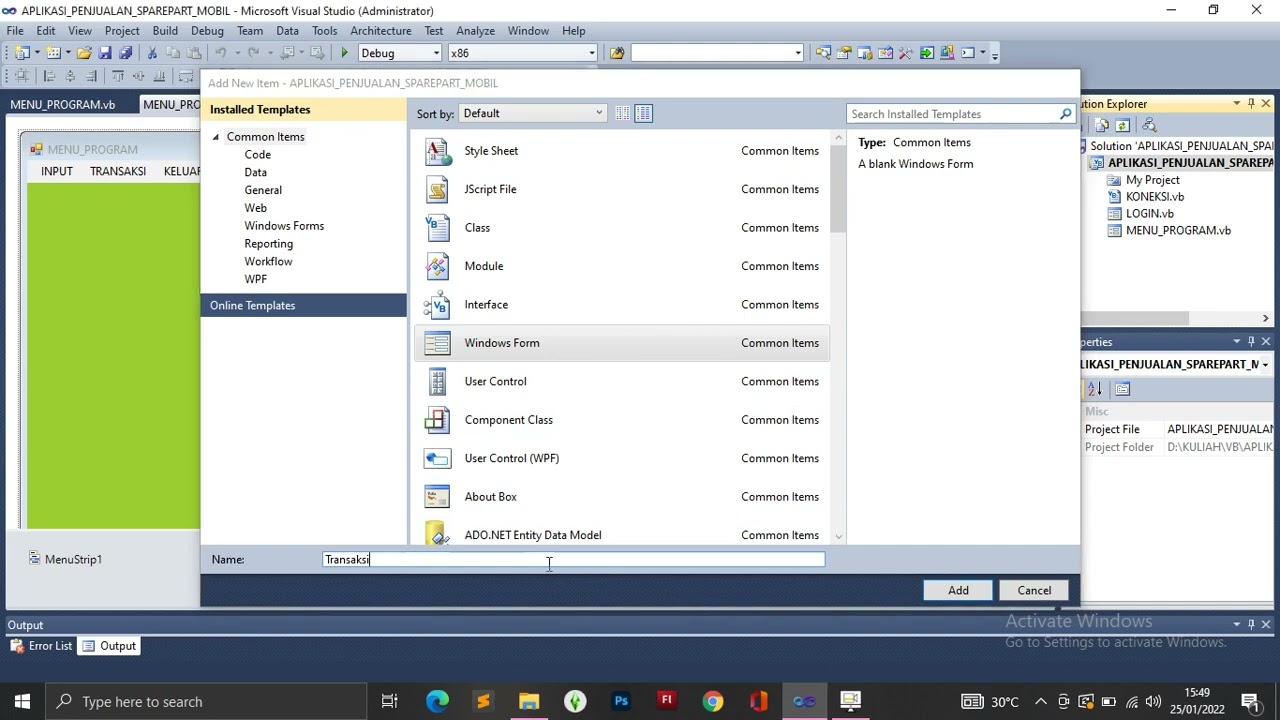1280x720 pixels.
Task: Open Photoshop from the taskbar
Action: (621, 701)
